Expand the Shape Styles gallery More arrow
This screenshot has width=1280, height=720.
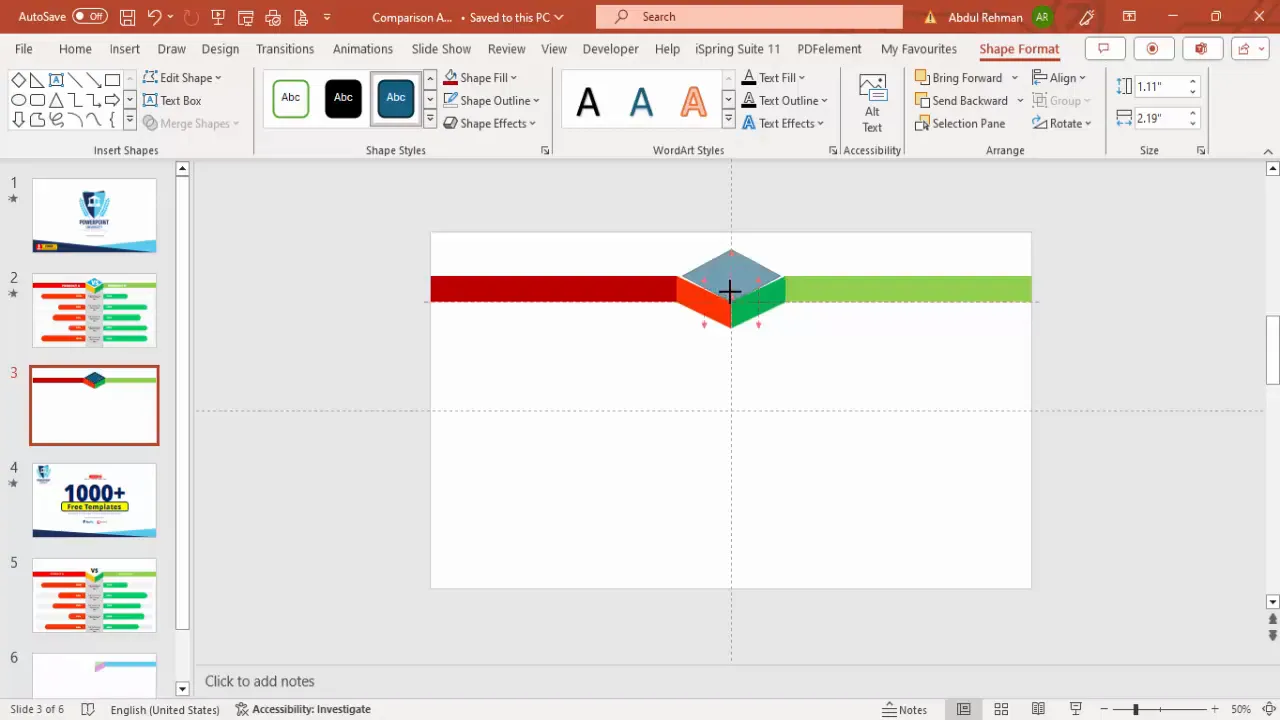[x=430, y=120]
